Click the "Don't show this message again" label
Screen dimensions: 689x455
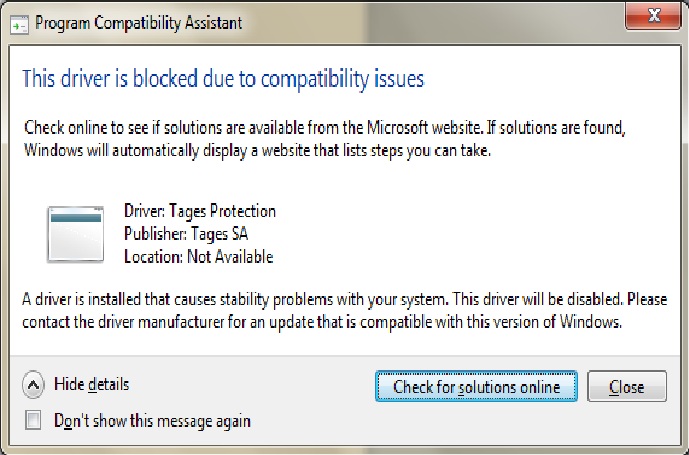[152, 421]
